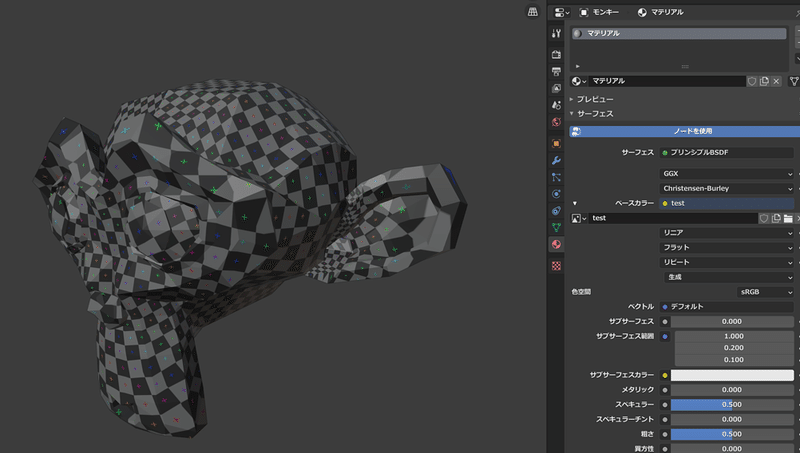800x453 pixels.
Task: Toggle fake user shield for test image
Action: (x=764, y=218)
